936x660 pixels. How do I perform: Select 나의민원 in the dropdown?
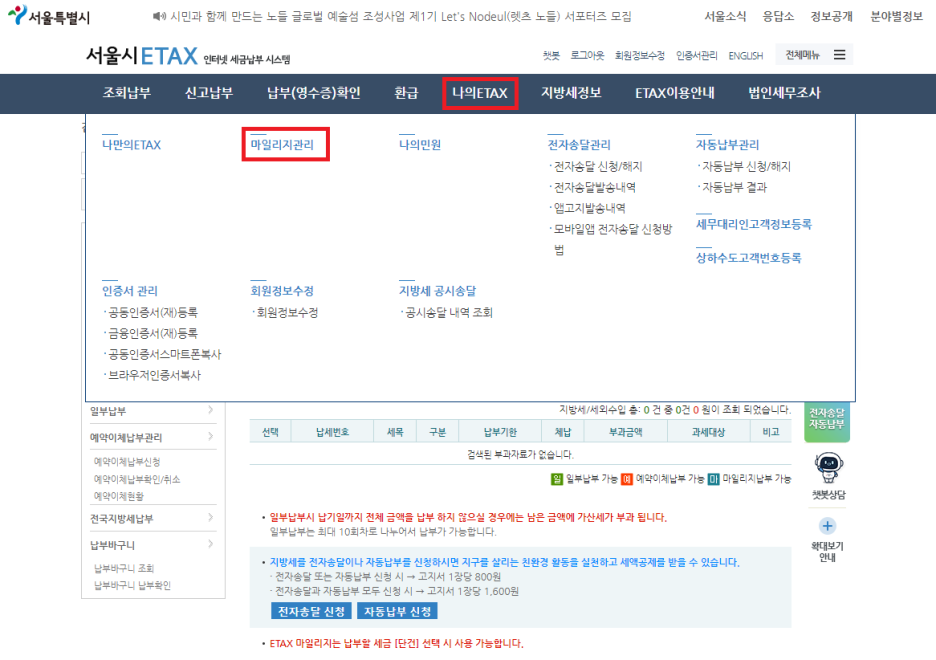(420, 145)
